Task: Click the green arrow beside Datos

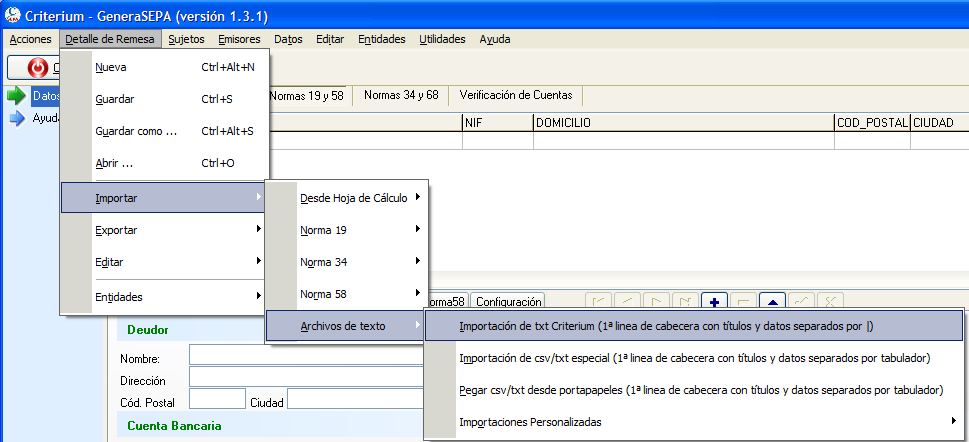Action: pyautogui.click(x=17, y=96)
